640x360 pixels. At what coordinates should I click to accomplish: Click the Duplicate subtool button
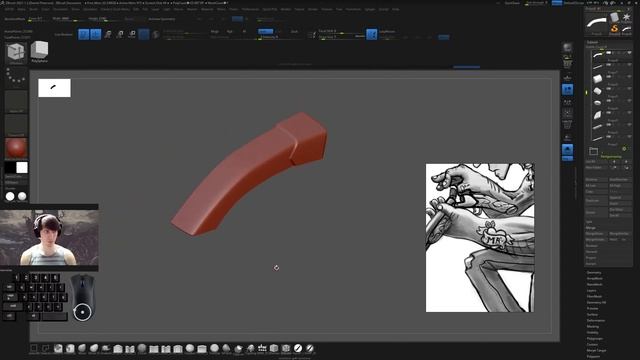tap(596, 201)
